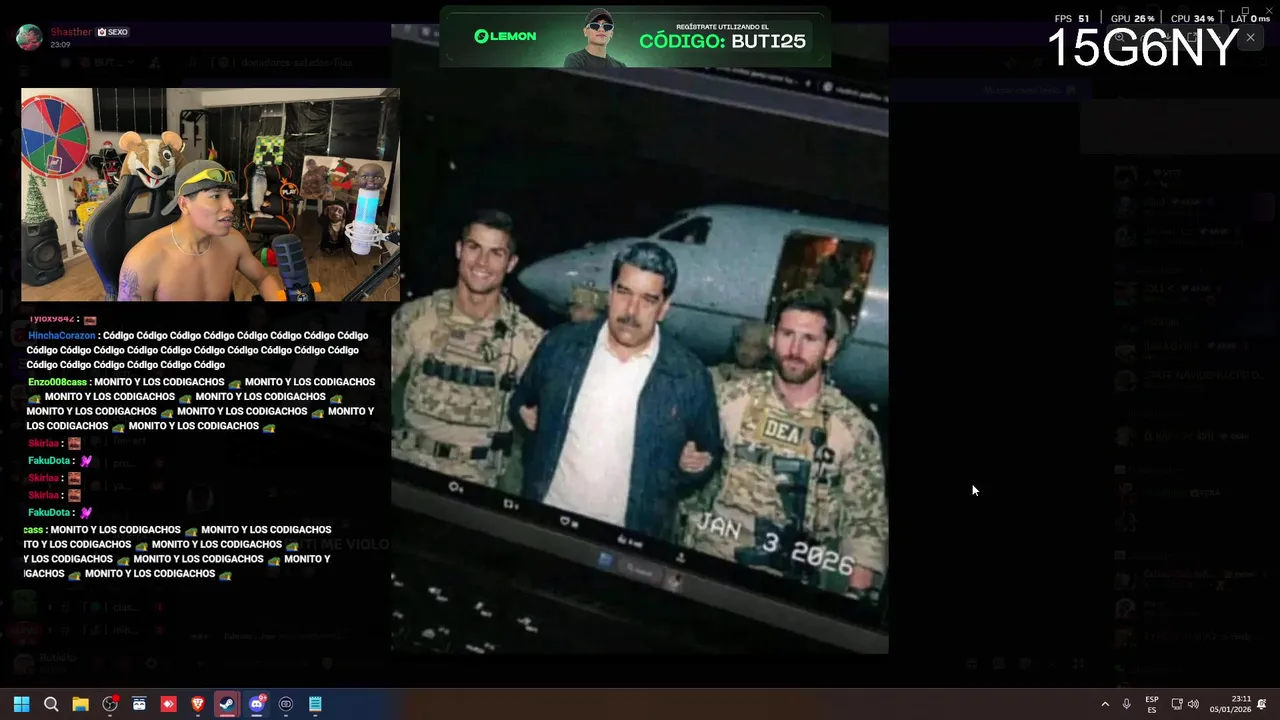
Task: Click the microphone tray icon
Action: (x=1127, y=704)
